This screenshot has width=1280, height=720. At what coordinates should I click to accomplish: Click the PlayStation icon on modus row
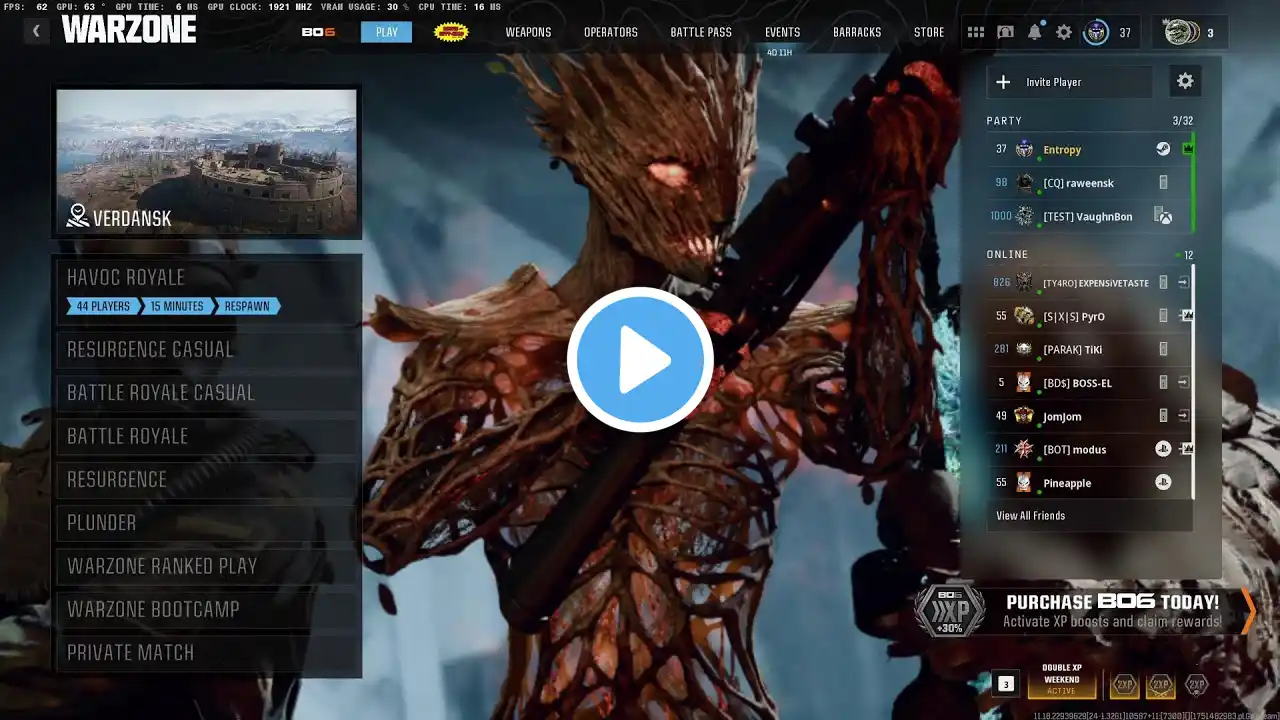coord(1163,449)
